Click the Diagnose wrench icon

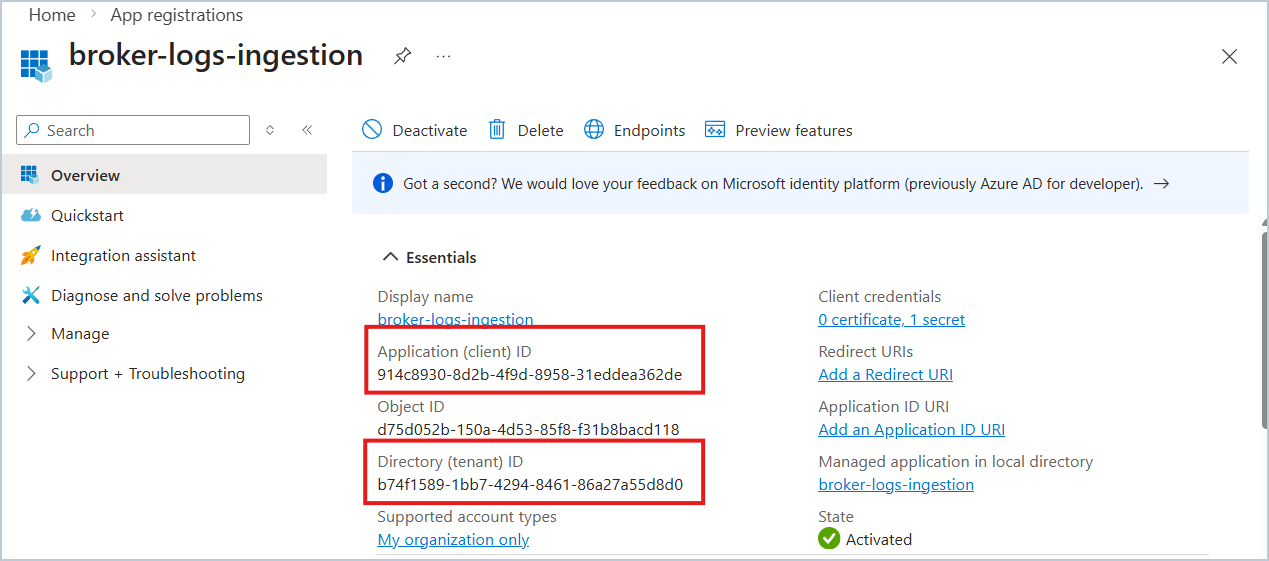[x=30, y=296]
